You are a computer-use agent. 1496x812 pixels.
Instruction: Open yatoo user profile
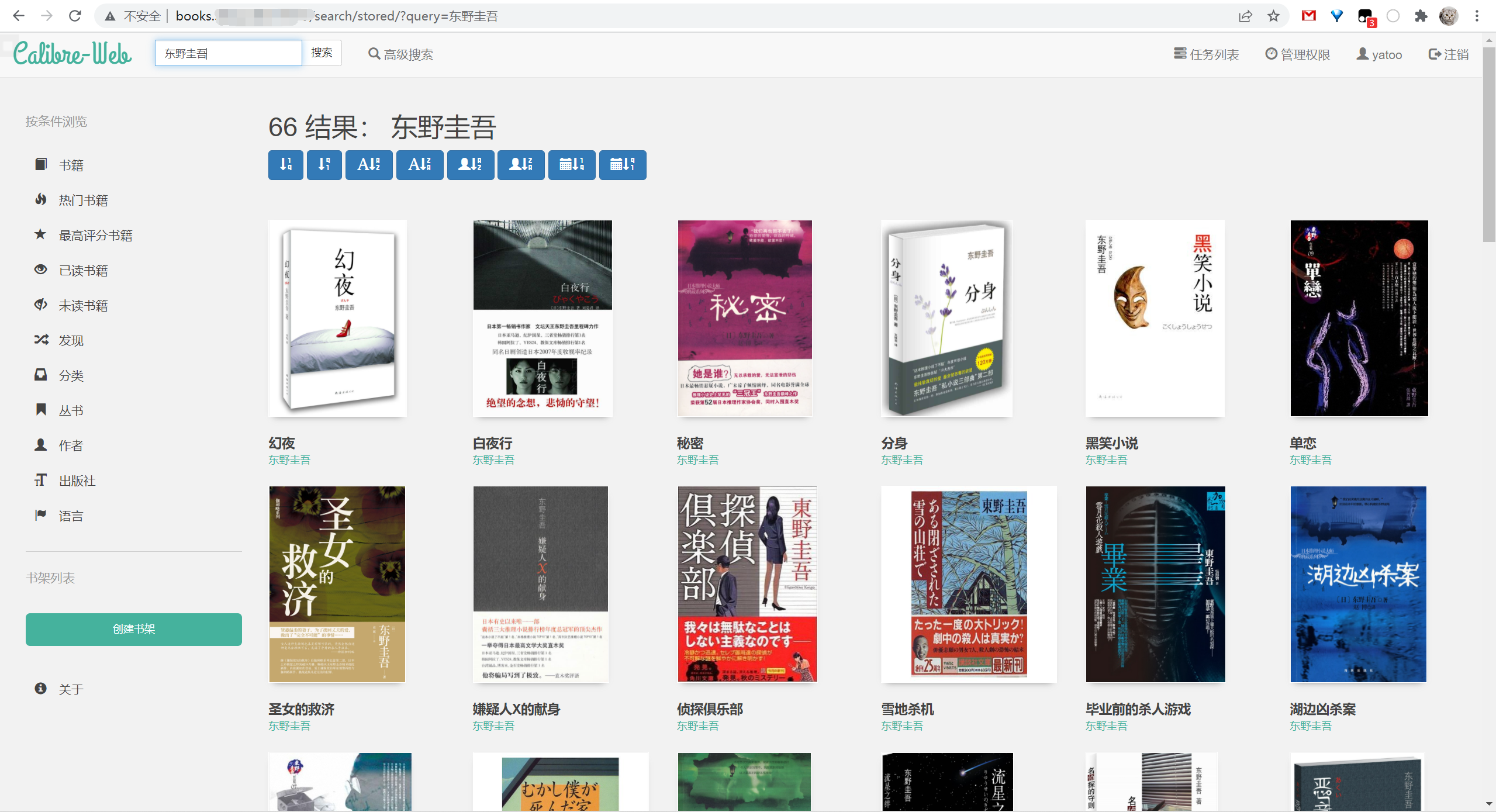point(1379,54)
